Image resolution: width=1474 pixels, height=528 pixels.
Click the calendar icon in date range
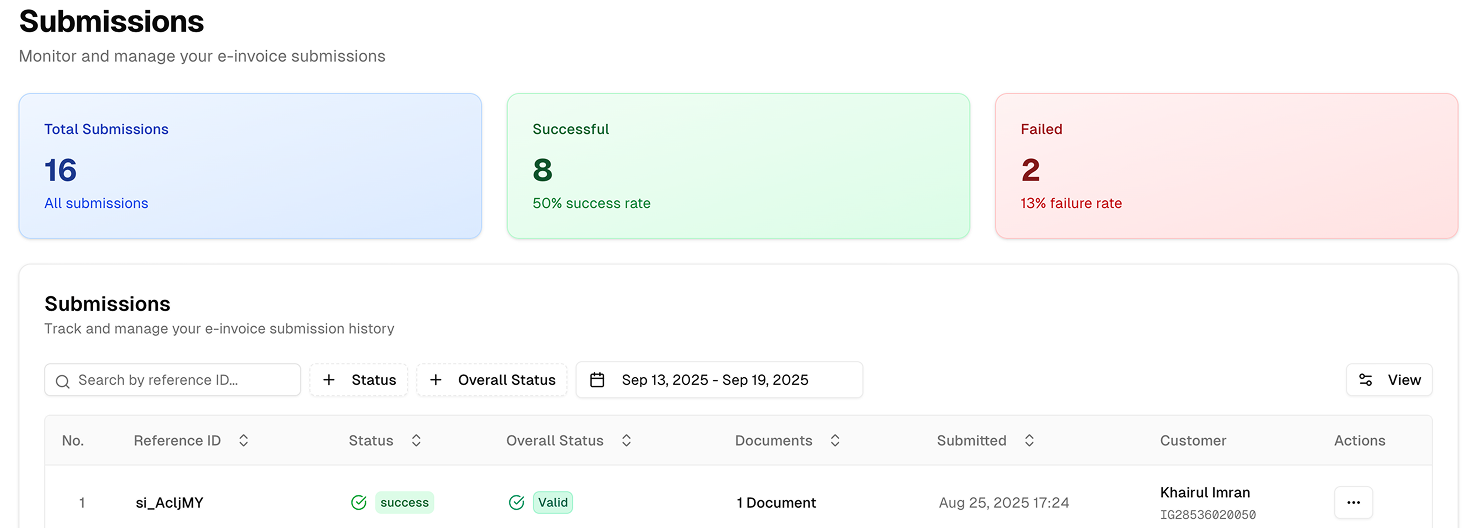click(597, 380)
